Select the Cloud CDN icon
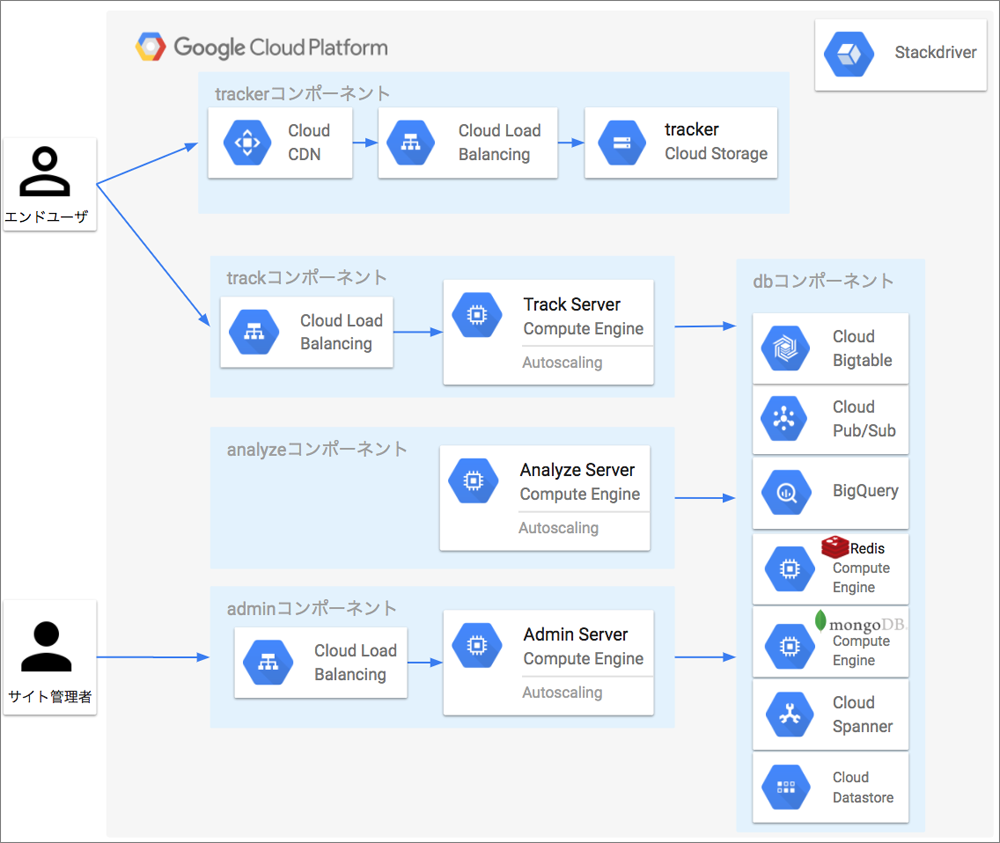This screenshot has height=843, width=1000. click(247, 142)
